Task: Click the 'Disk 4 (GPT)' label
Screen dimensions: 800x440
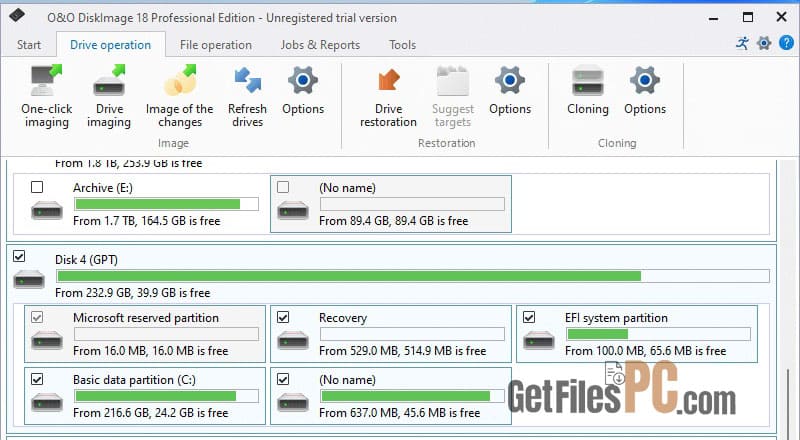Action: [x=86, y=260]
